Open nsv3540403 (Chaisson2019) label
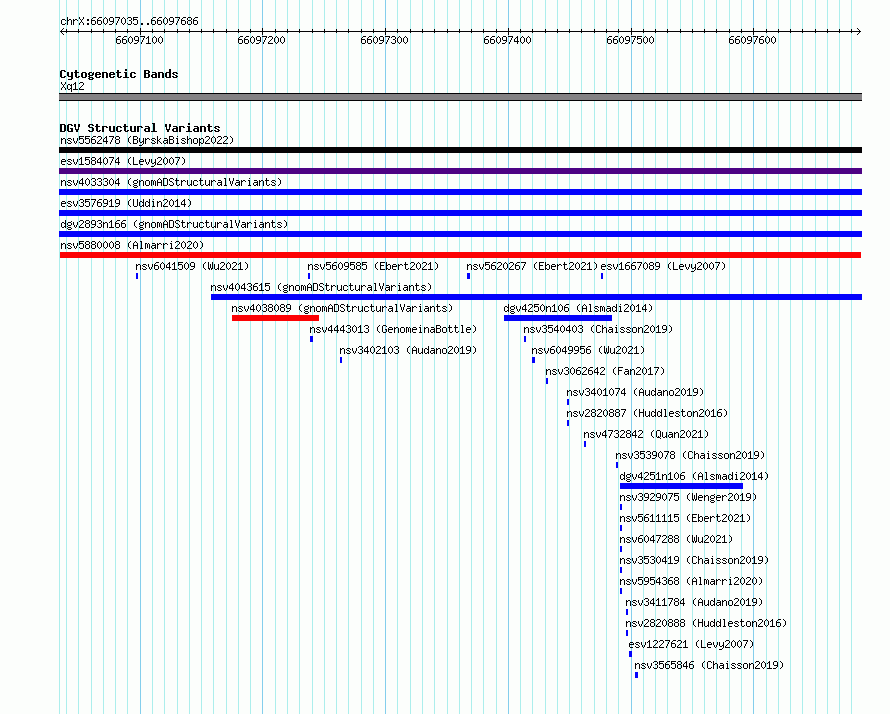This screenshot has width=890, height=714. point(598,329)
